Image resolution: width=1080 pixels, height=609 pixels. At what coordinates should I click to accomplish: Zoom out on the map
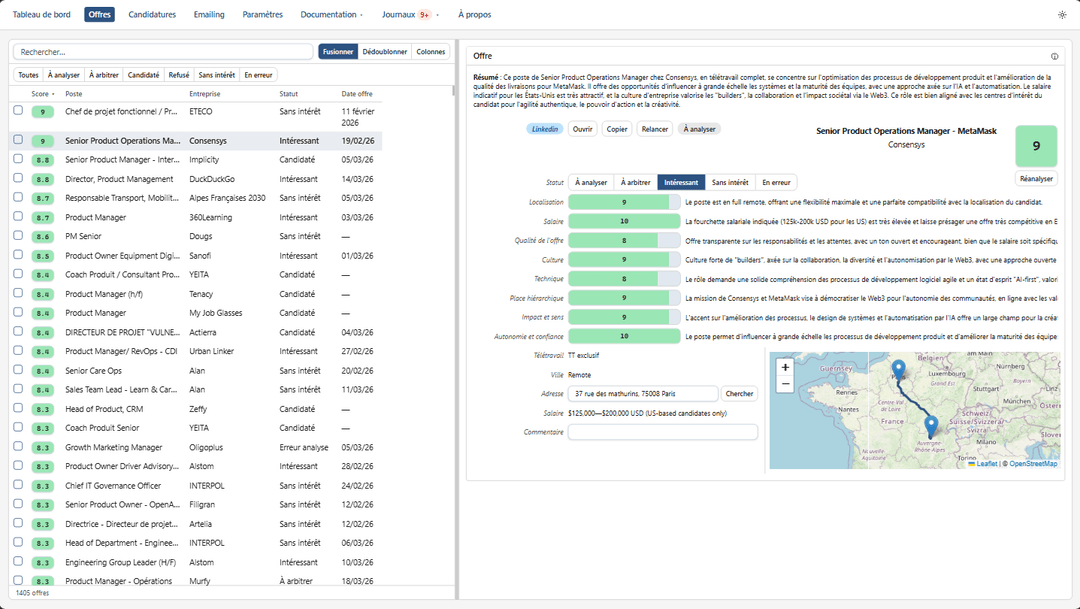click(785, 384)
